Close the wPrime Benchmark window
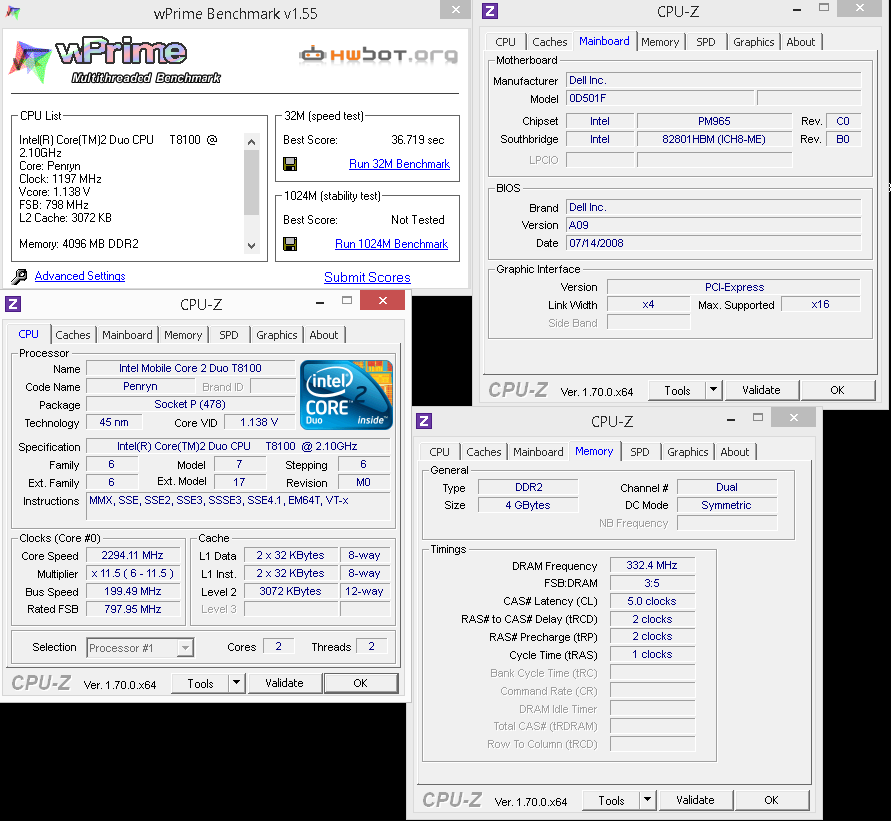The image size is (891, 821). point(456,10)
